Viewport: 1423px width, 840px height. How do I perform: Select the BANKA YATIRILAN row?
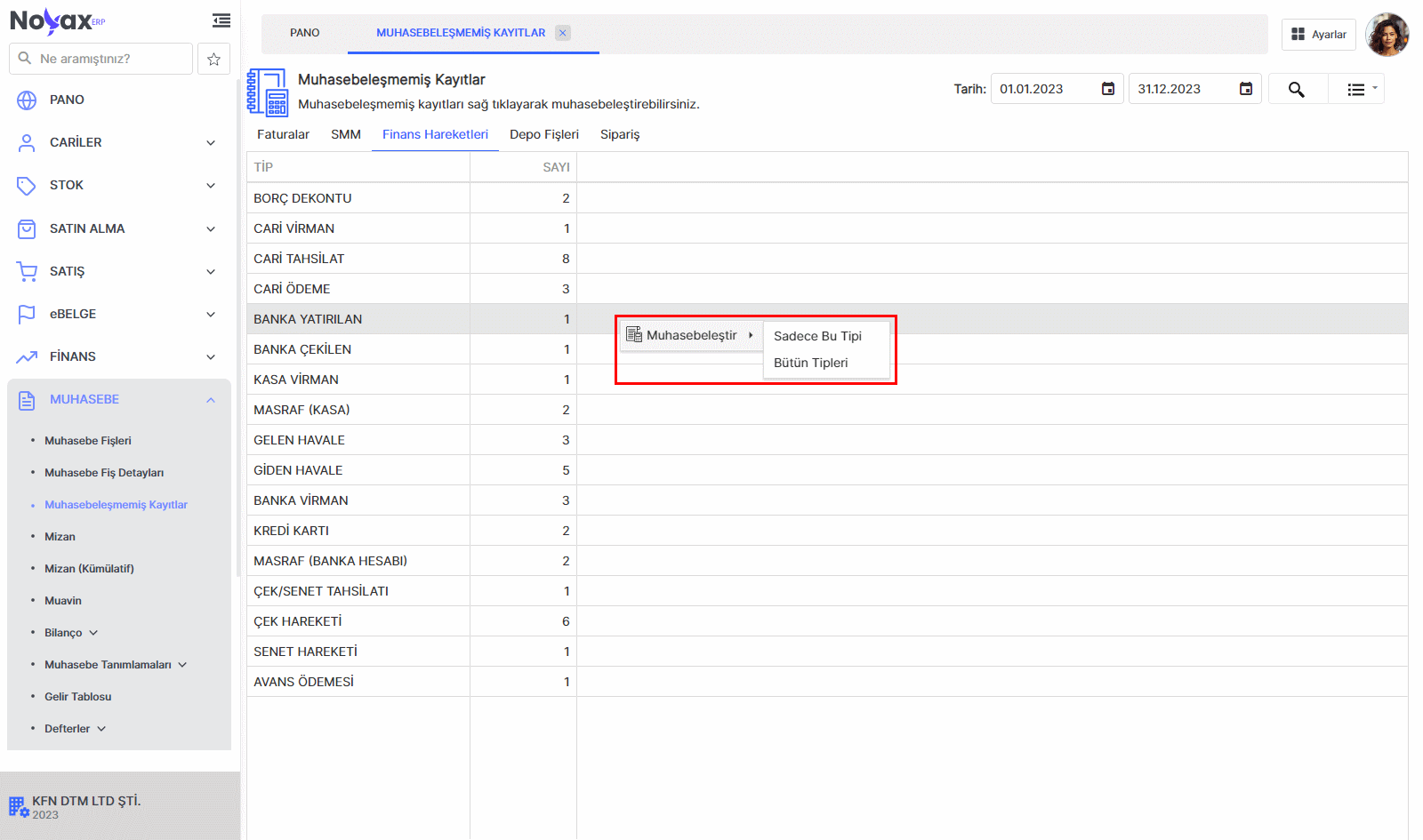(x=827, y=319)
